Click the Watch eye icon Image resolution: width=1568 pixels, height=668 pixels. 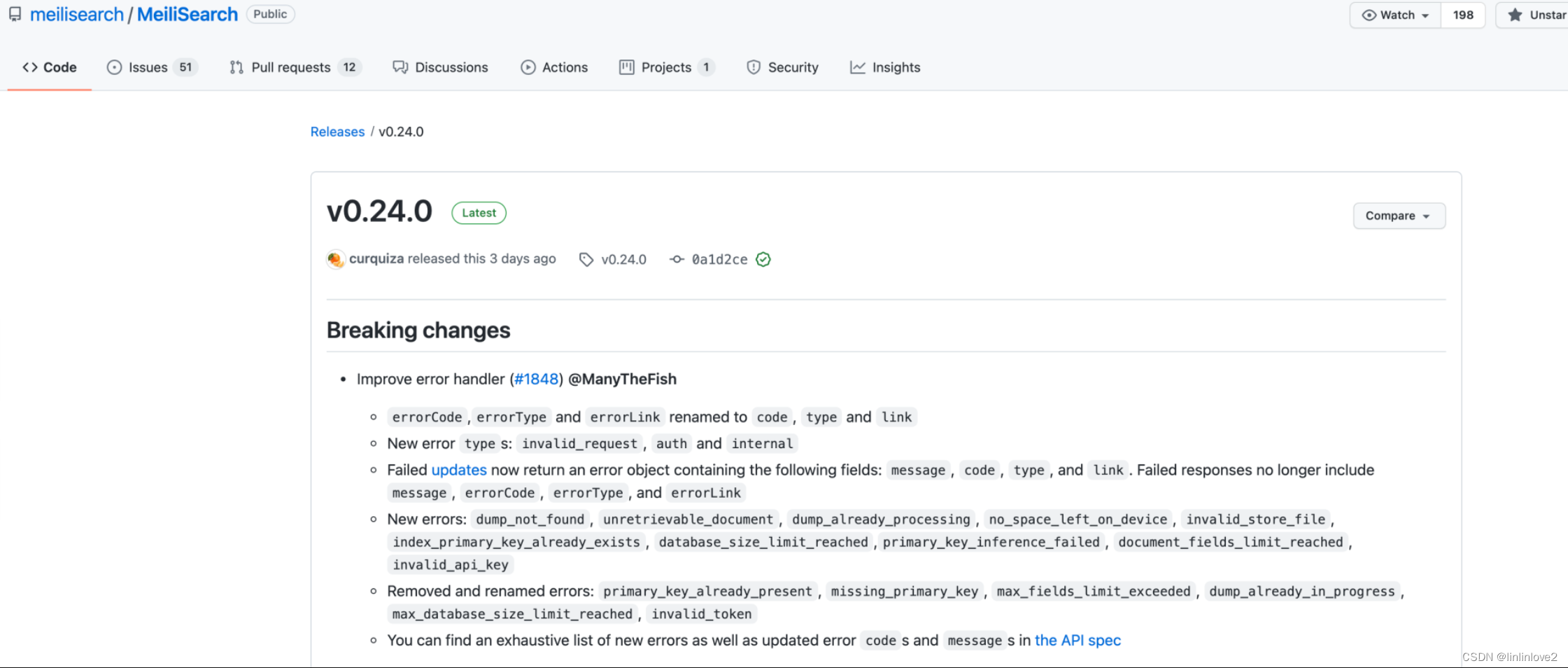[1369, 15]
